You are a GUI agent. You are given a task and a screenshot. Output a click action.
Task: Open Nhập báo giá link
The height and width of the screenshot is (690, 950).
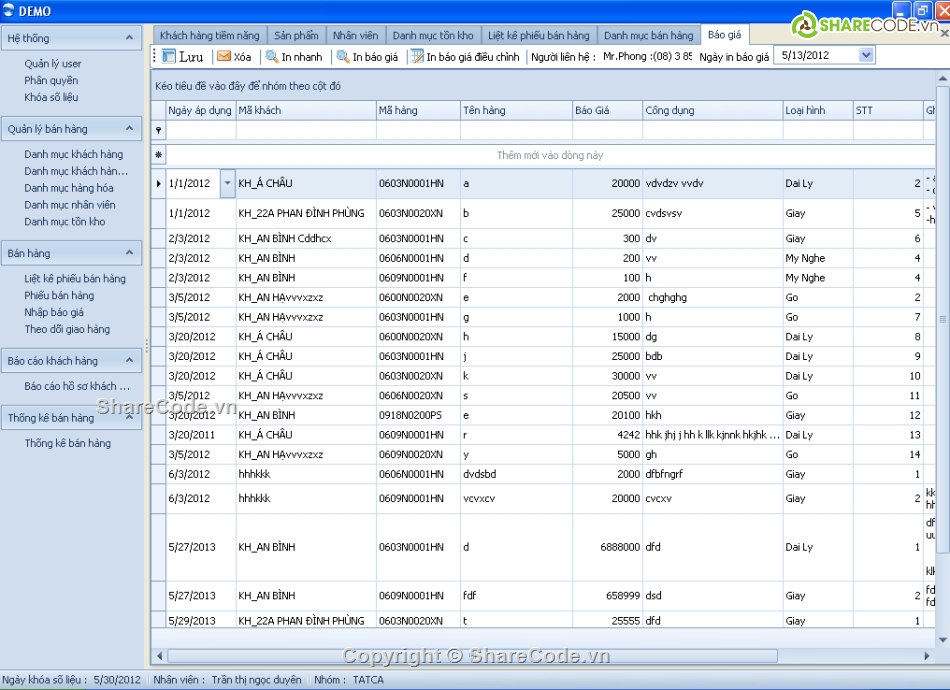coord(54,313)
